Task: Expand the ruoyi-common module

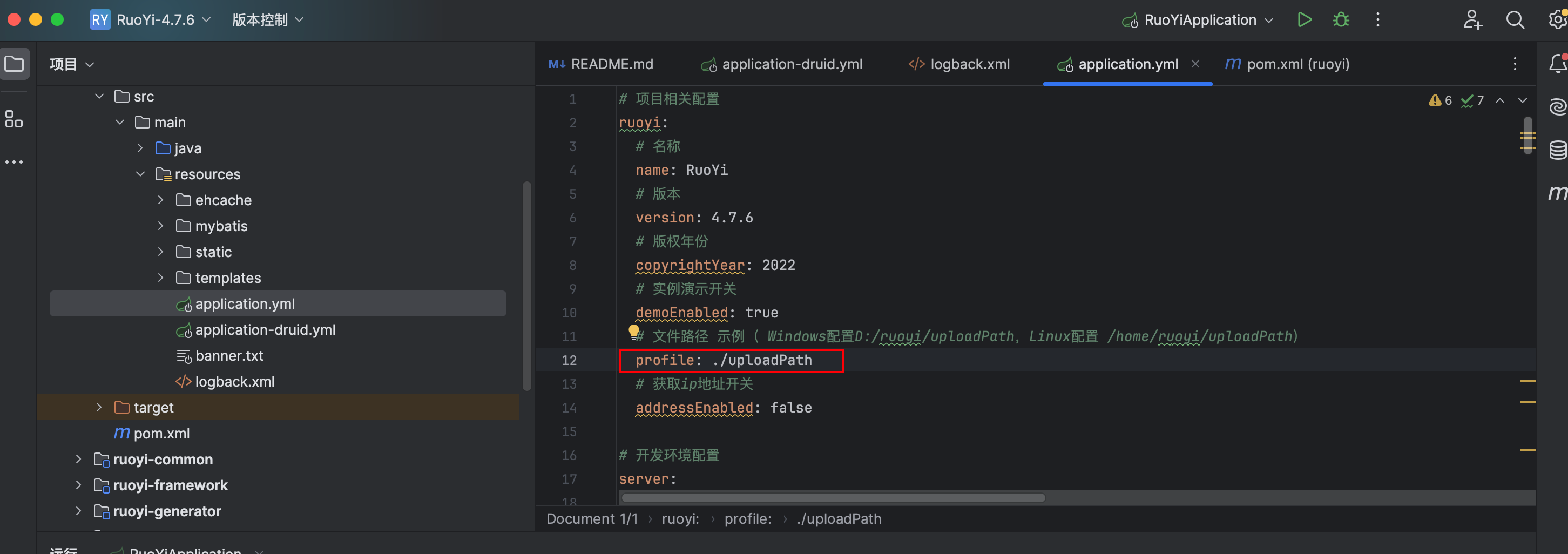Action: (x=78, y=459)
